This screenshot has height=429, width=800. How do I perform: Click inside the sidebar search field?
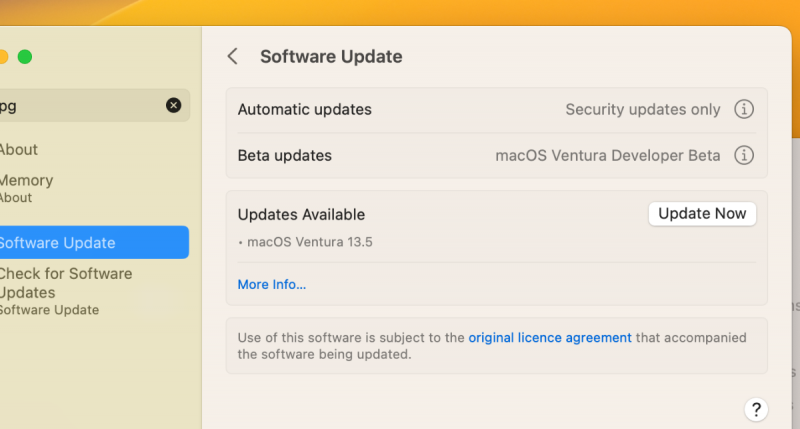pos(80,105)
